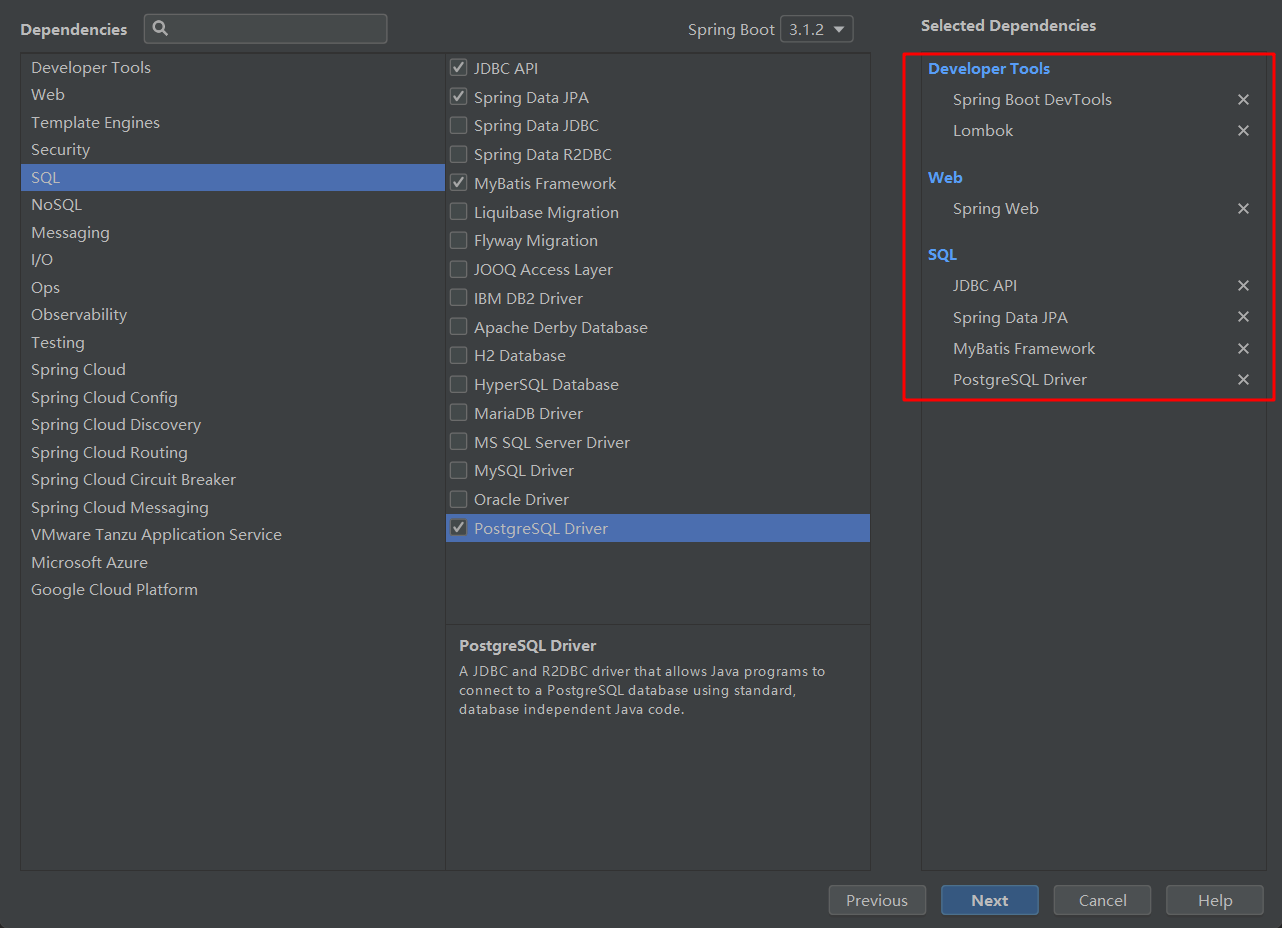Remove Spring Web from selected dependencies

coord(1243,209)
